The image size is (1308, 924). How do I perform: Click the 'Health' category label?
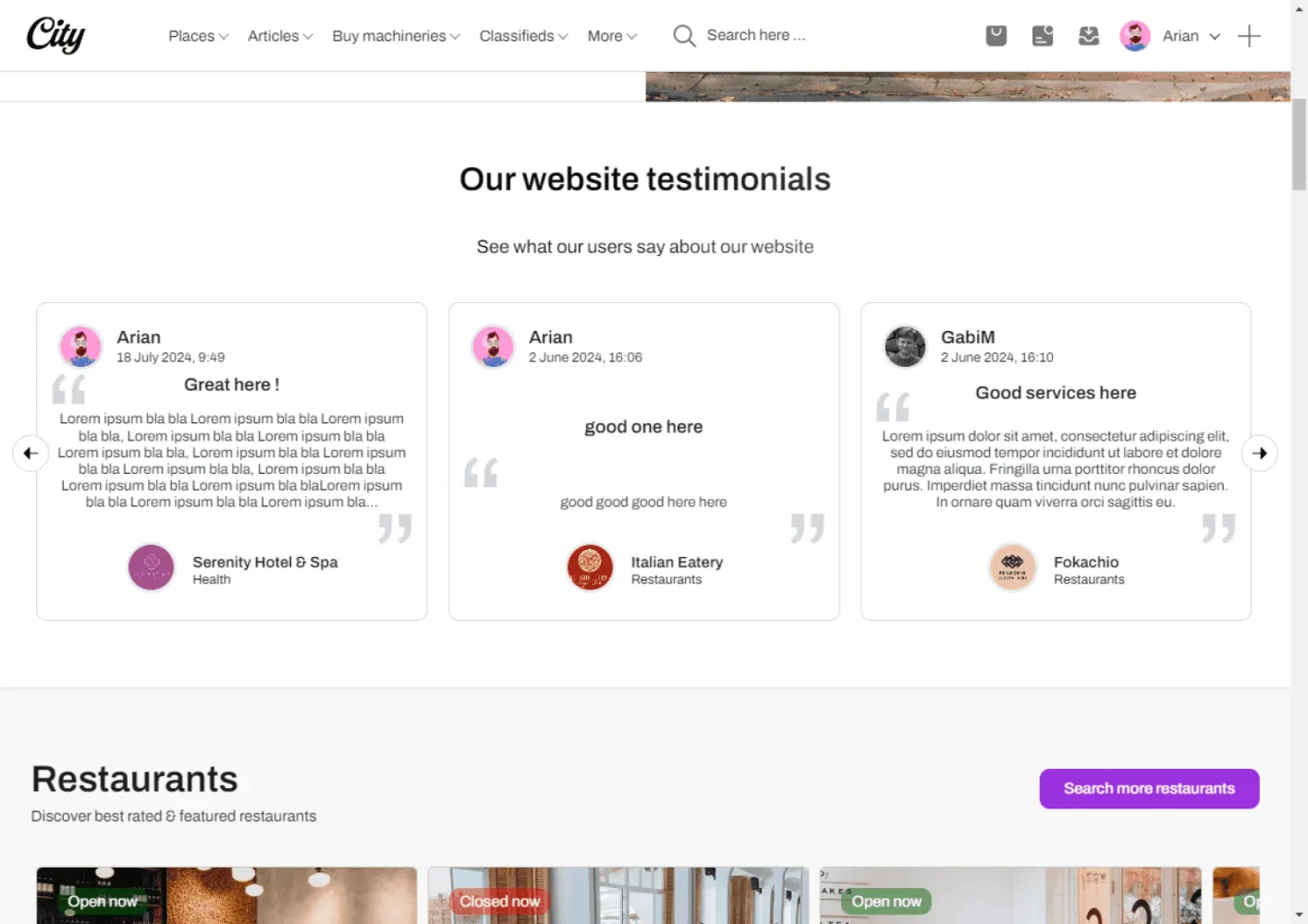[212, 579]
